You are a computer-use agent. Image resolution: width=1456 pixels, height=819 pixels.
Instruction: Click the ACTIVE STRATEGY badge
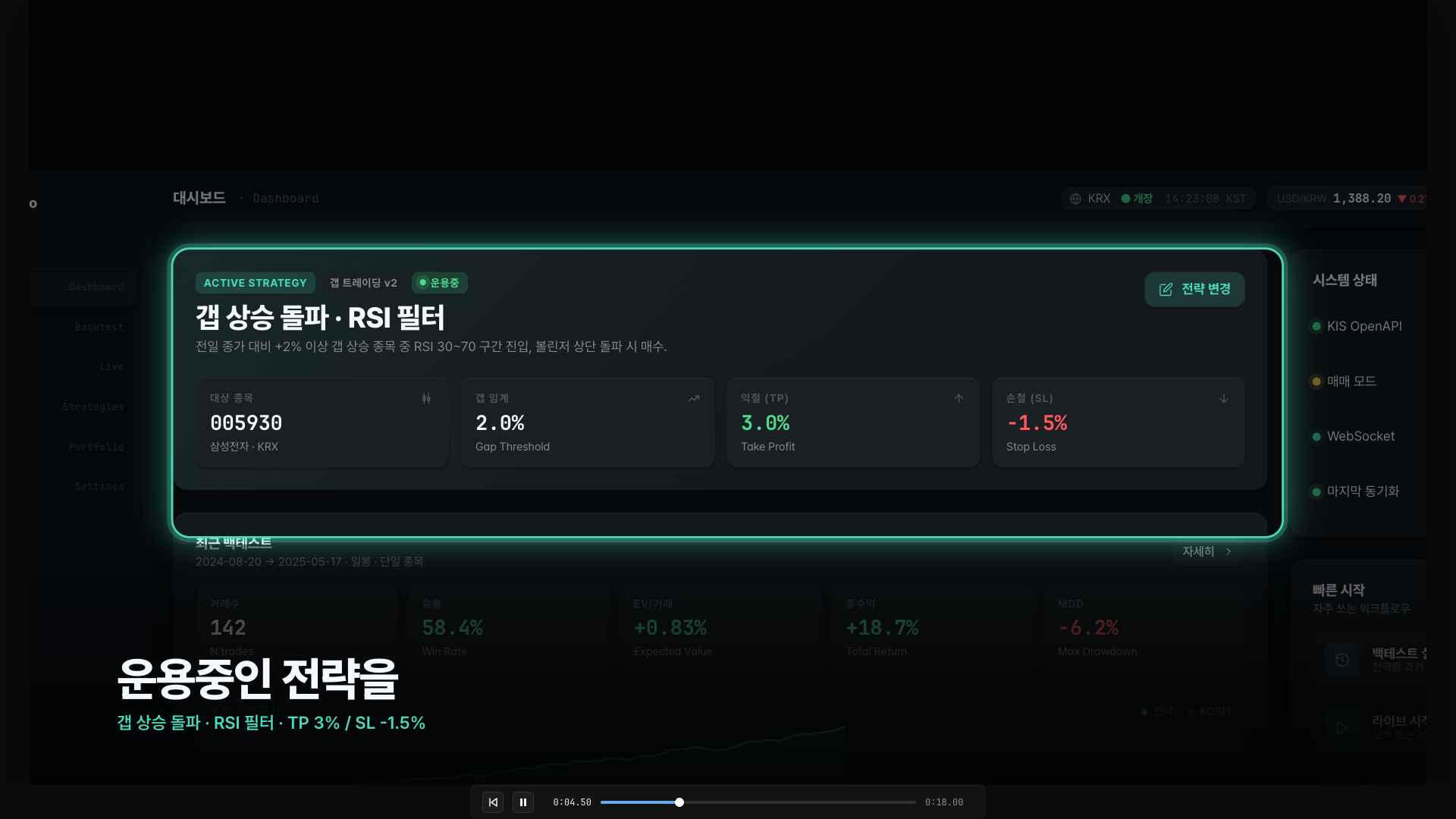pyautogui.click(x=255, y=283)
